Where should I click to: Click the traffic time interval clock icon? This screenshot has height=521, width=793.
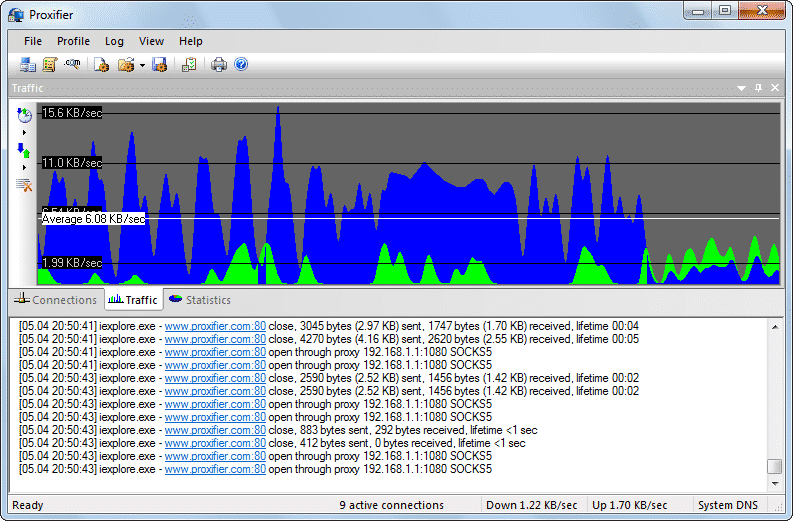pos(24,115)
